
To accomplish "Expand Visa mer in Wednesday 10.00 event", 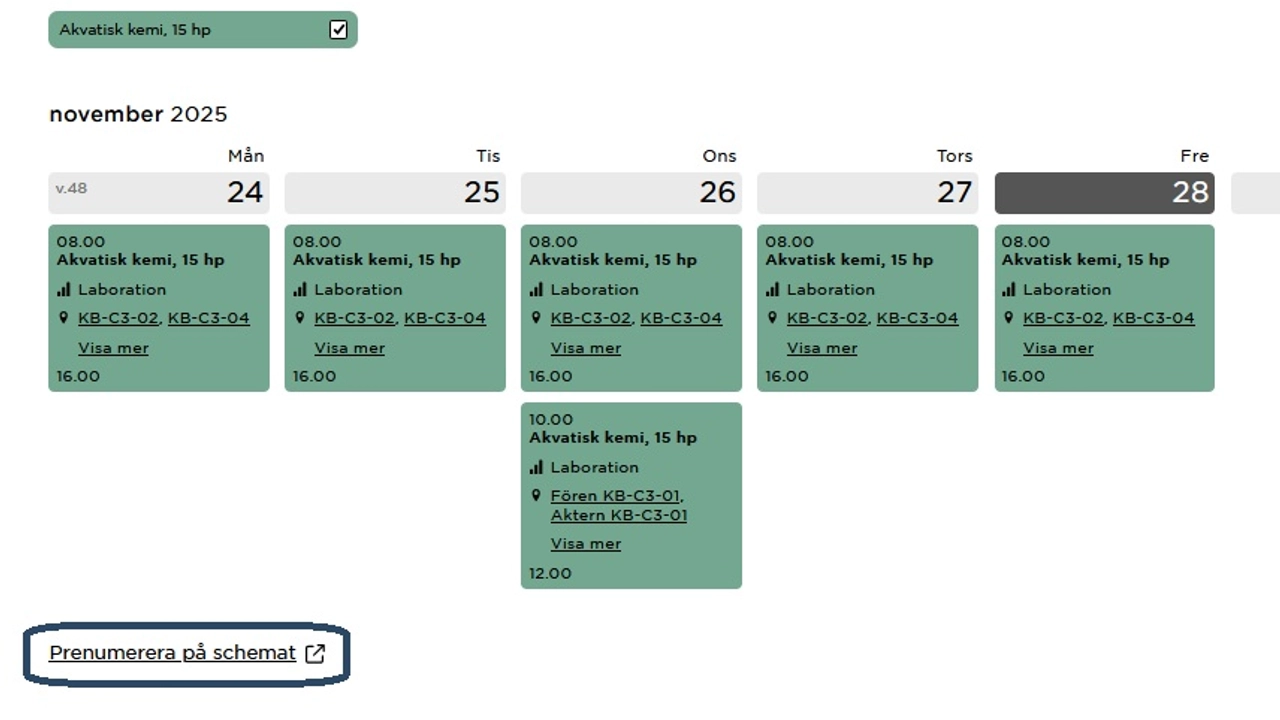I will [x=585, y=544].
